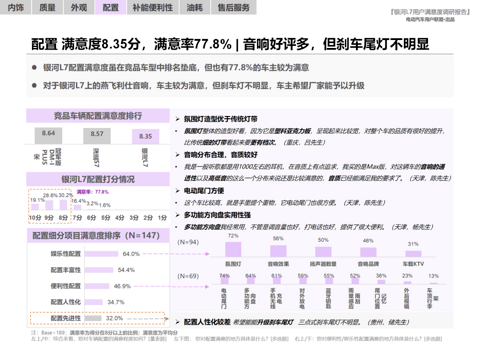
Task: Click the 8.35 银河L7 score bar
Action: [x=146, y=137]
